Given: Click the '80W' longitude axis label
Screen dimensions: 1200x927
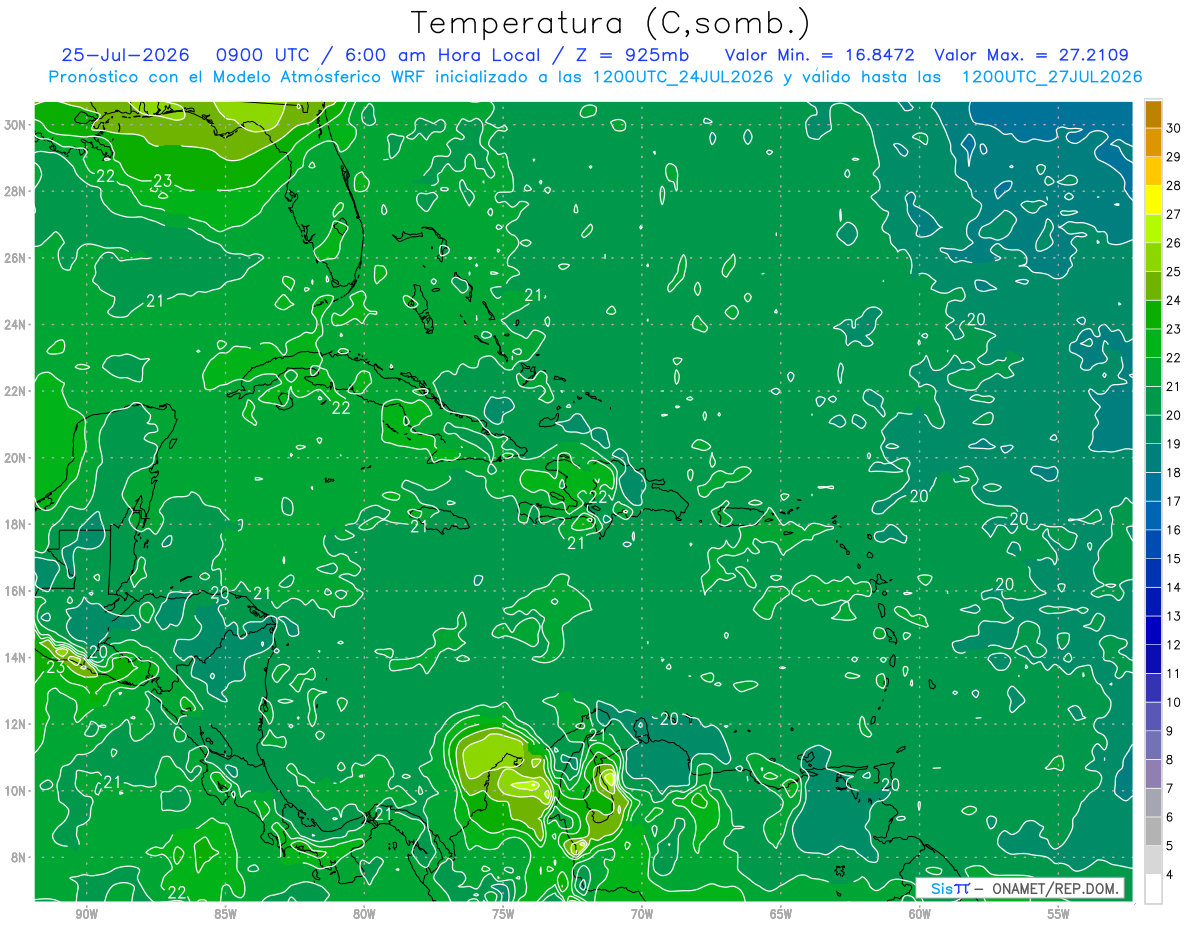Looking at the screenshot, I should pos(364,914).
